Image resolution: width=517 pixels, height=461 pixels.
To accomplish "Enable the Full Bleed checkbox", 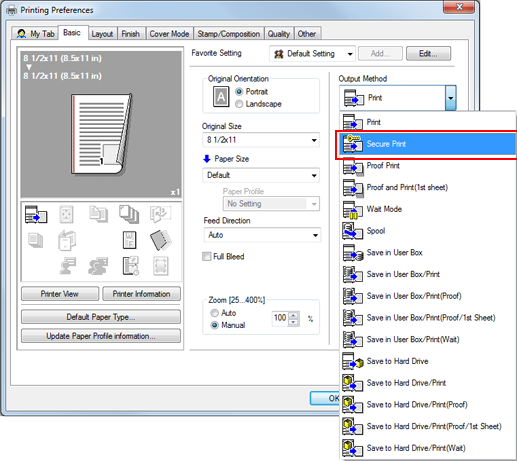I will (207, 256).
